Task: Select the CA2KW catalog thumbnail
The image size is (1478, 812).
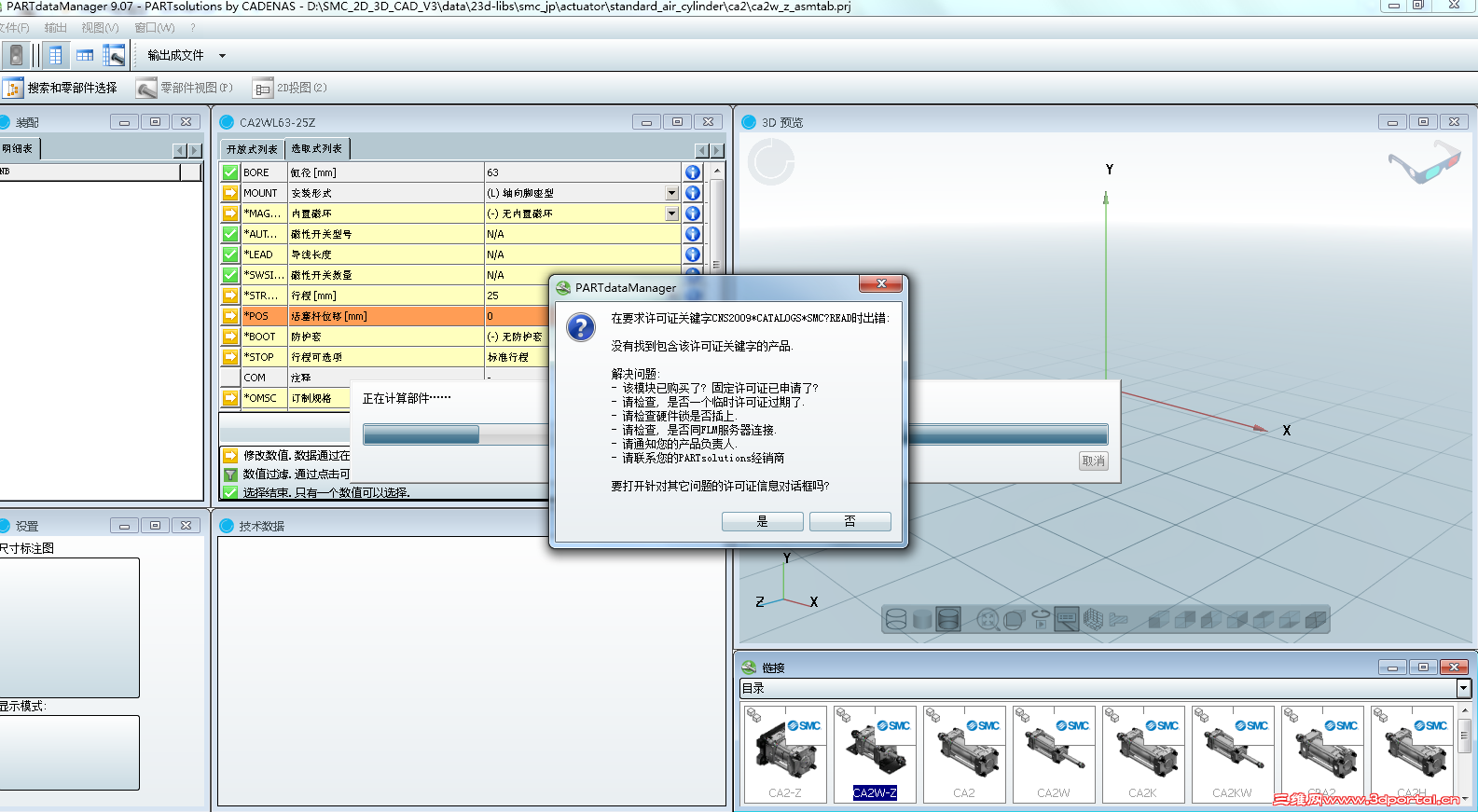Action: [1232, 754]
